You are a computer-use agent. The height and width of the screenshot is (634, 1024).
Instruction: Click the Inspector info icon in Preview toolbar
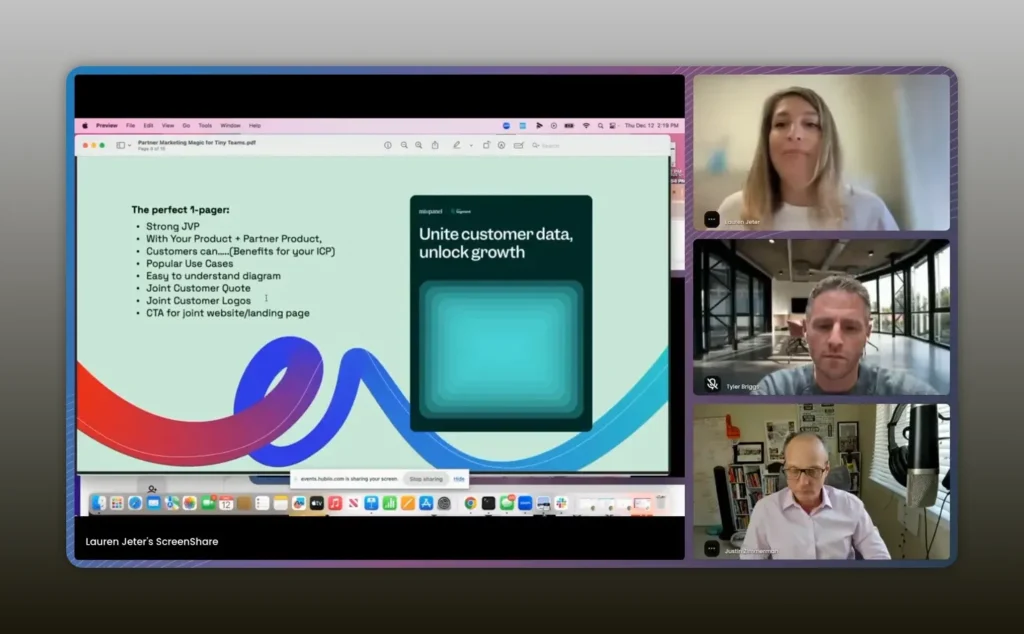(388, 145)
